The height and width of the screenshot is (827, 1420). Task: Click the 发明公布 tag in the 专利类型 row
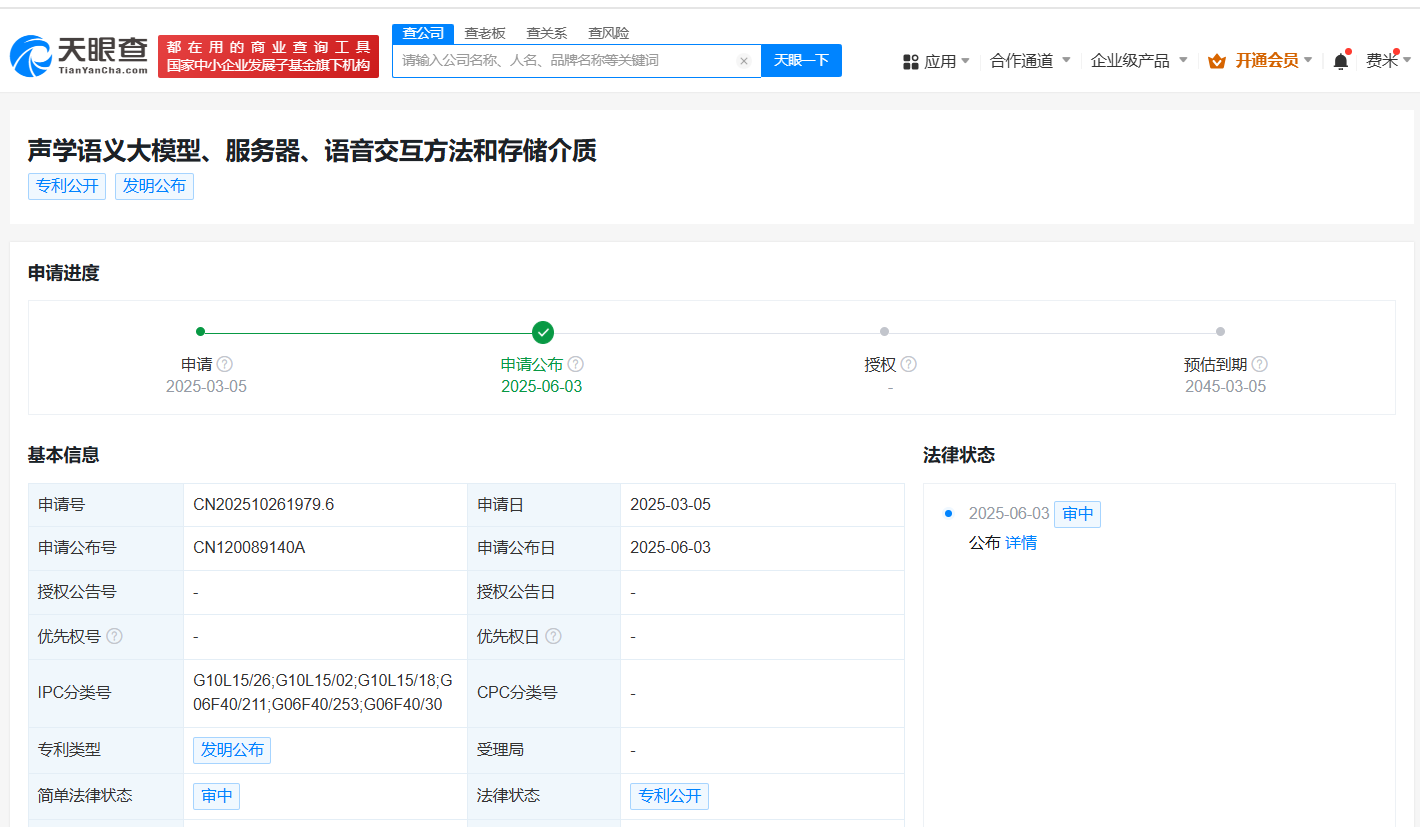click(232, 750)
